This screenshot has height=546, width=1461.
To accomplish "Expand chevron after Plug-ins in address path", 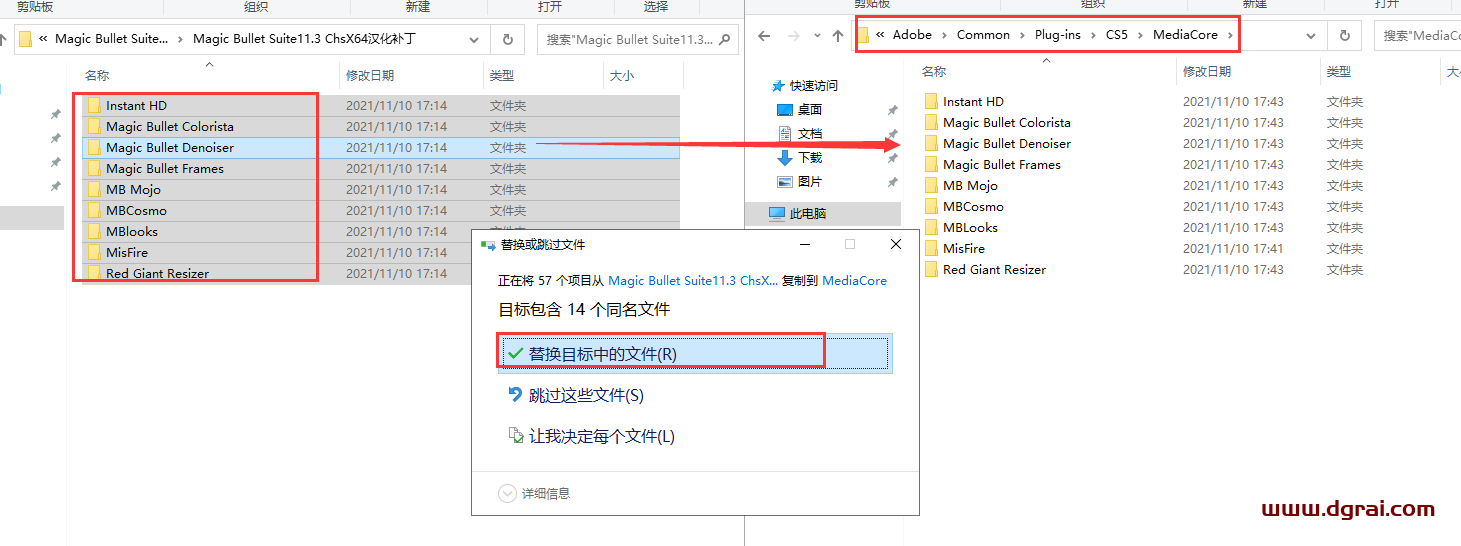I will (x=1093, y=35).
